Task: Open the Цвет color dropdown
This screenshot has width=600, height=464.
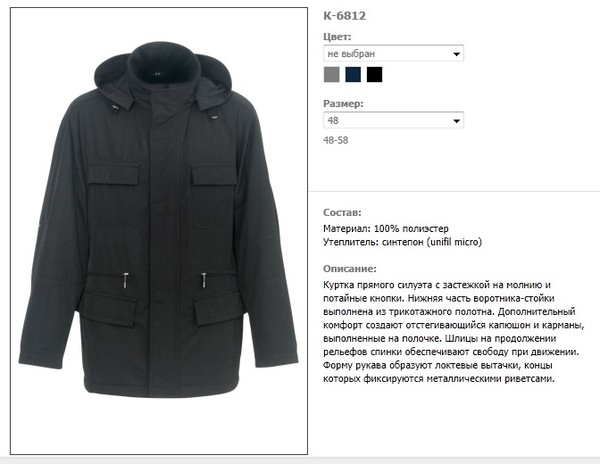Action: pyautogui.click(x=393, y=54)
